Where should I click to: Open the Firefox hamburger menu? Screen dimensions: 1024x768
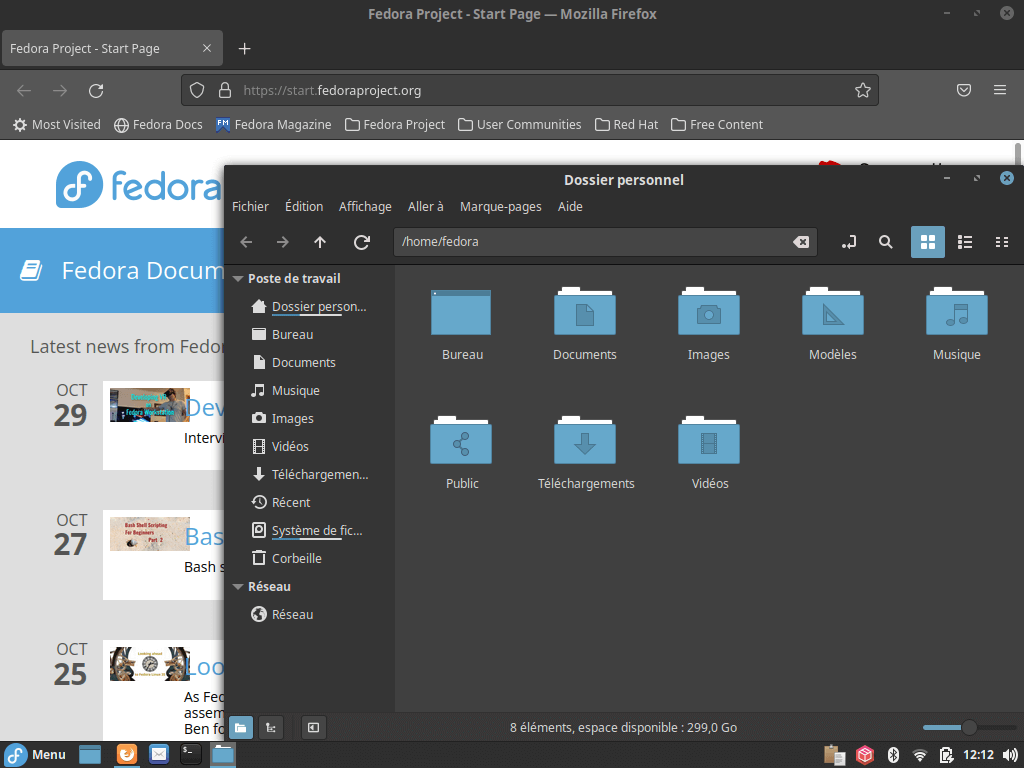[1000, 90]
